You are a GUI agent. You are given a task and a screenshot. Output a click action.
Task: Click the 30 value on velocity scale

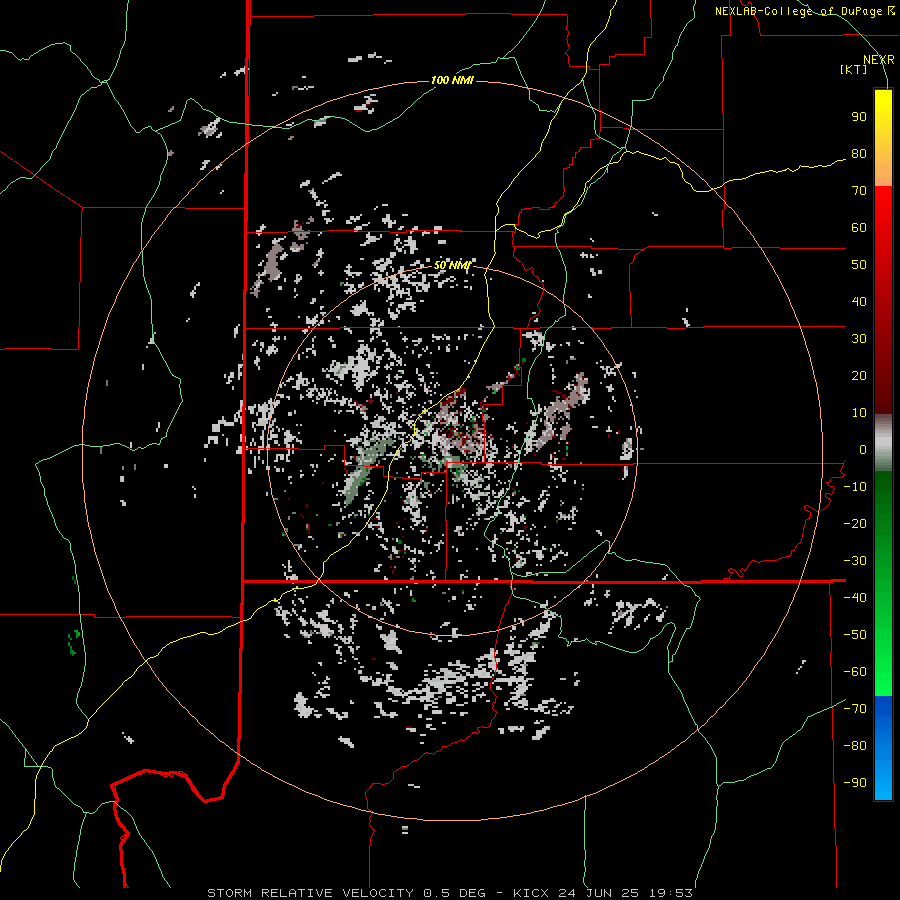tap(859, 339)
